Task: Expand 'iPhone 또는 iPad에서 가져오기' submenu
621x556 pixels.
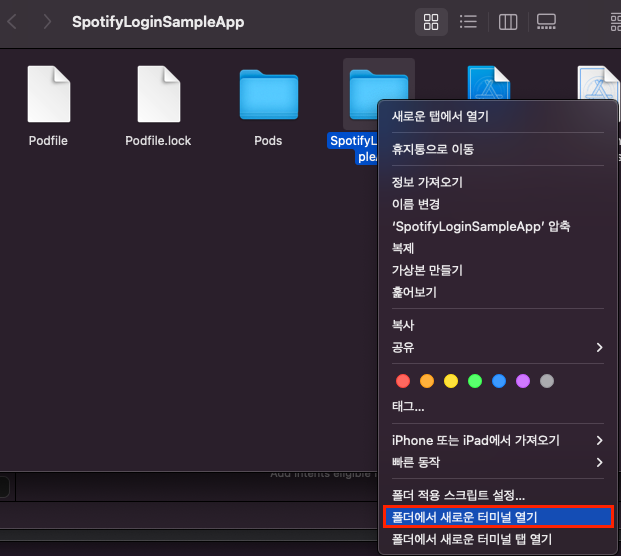Action: [498, 440]
